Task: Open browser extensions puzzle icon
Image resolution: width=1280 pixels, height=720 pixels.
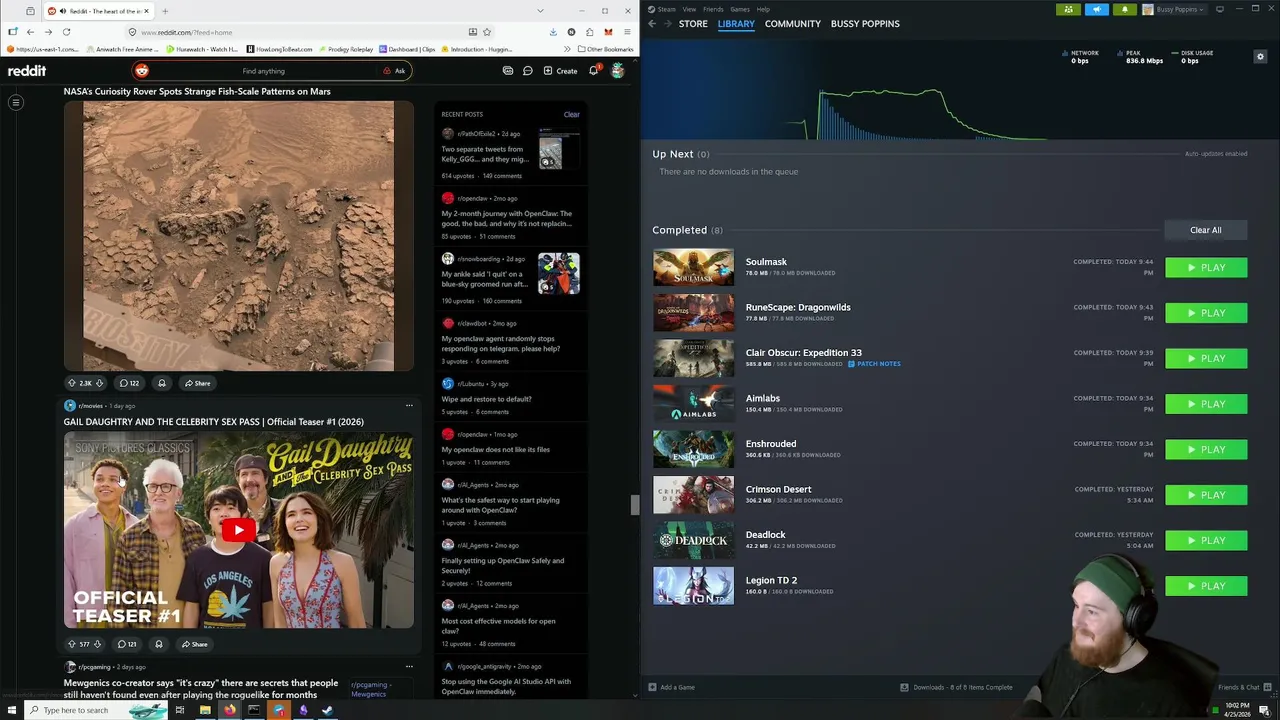Action: tap(590, 32)
